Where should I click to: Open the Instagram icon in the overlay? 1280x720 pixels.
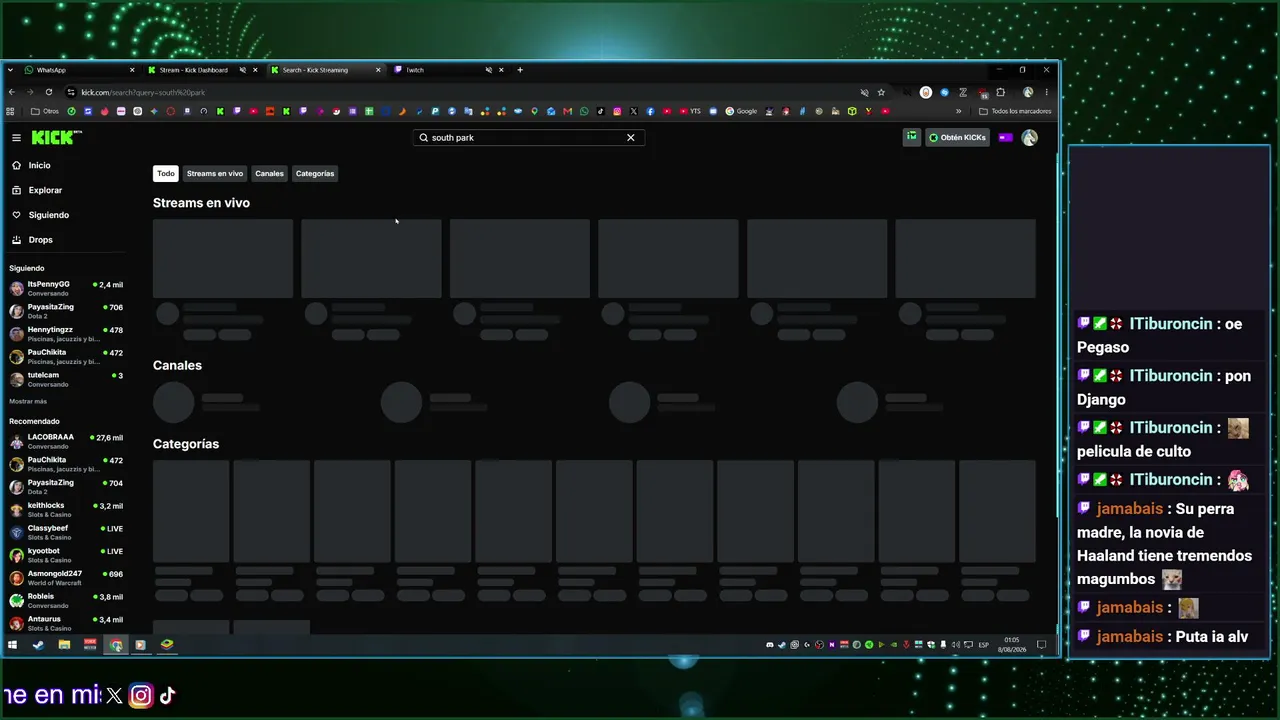141,696
